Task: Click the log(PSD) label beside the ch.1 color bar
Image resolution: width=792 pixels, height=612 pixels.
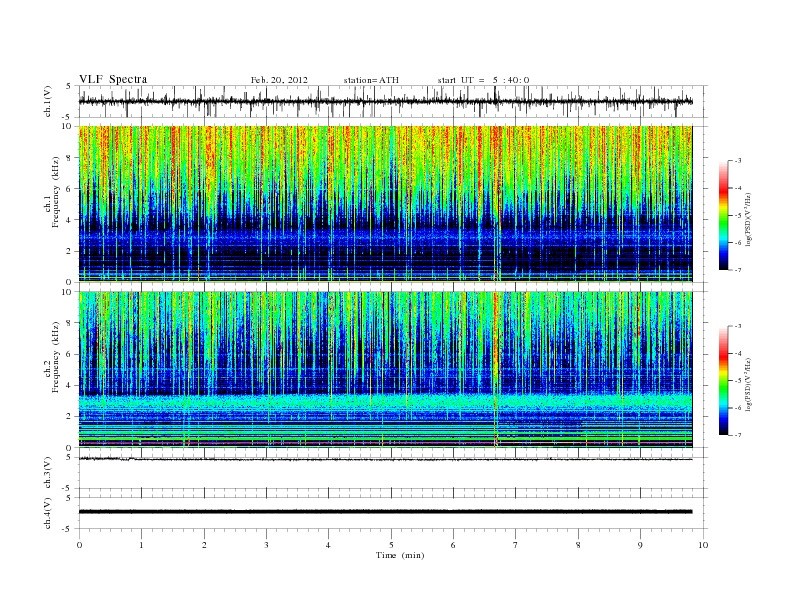Action: coord(749,219)
